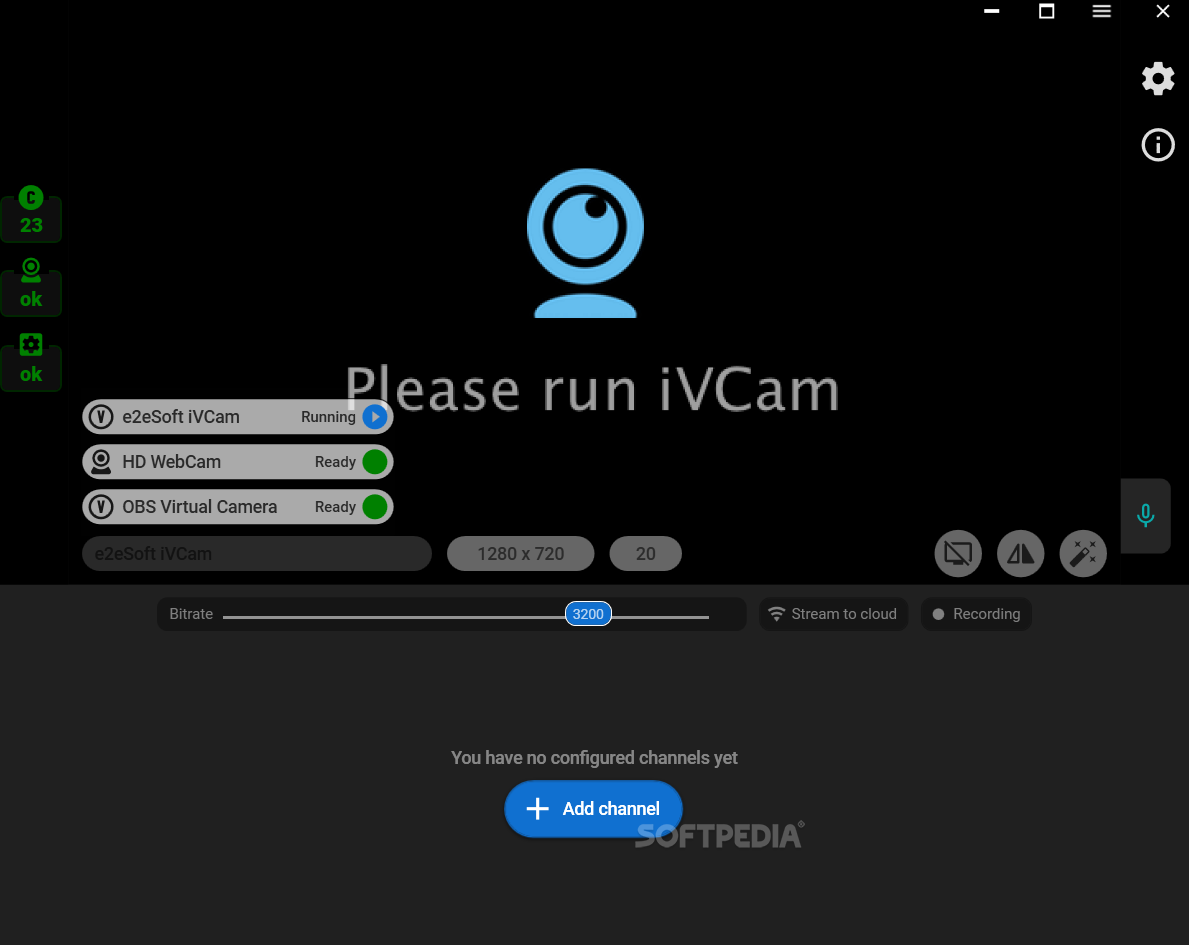Open the magic wand effects icon
Screen dimensions: 1189x945
[1083, 554]
